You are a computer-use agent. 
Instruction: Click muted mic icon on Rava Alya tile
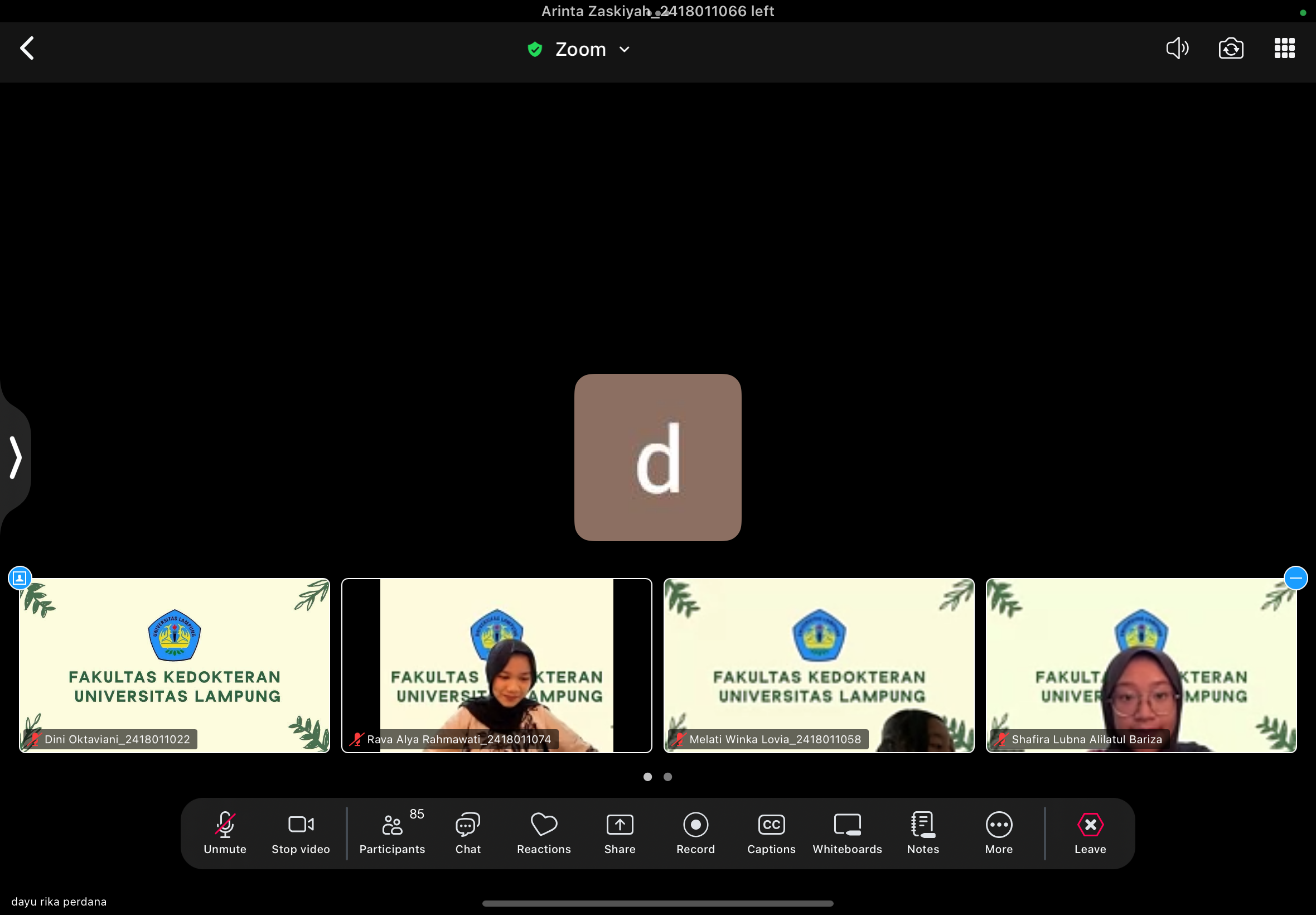(356, 739)
